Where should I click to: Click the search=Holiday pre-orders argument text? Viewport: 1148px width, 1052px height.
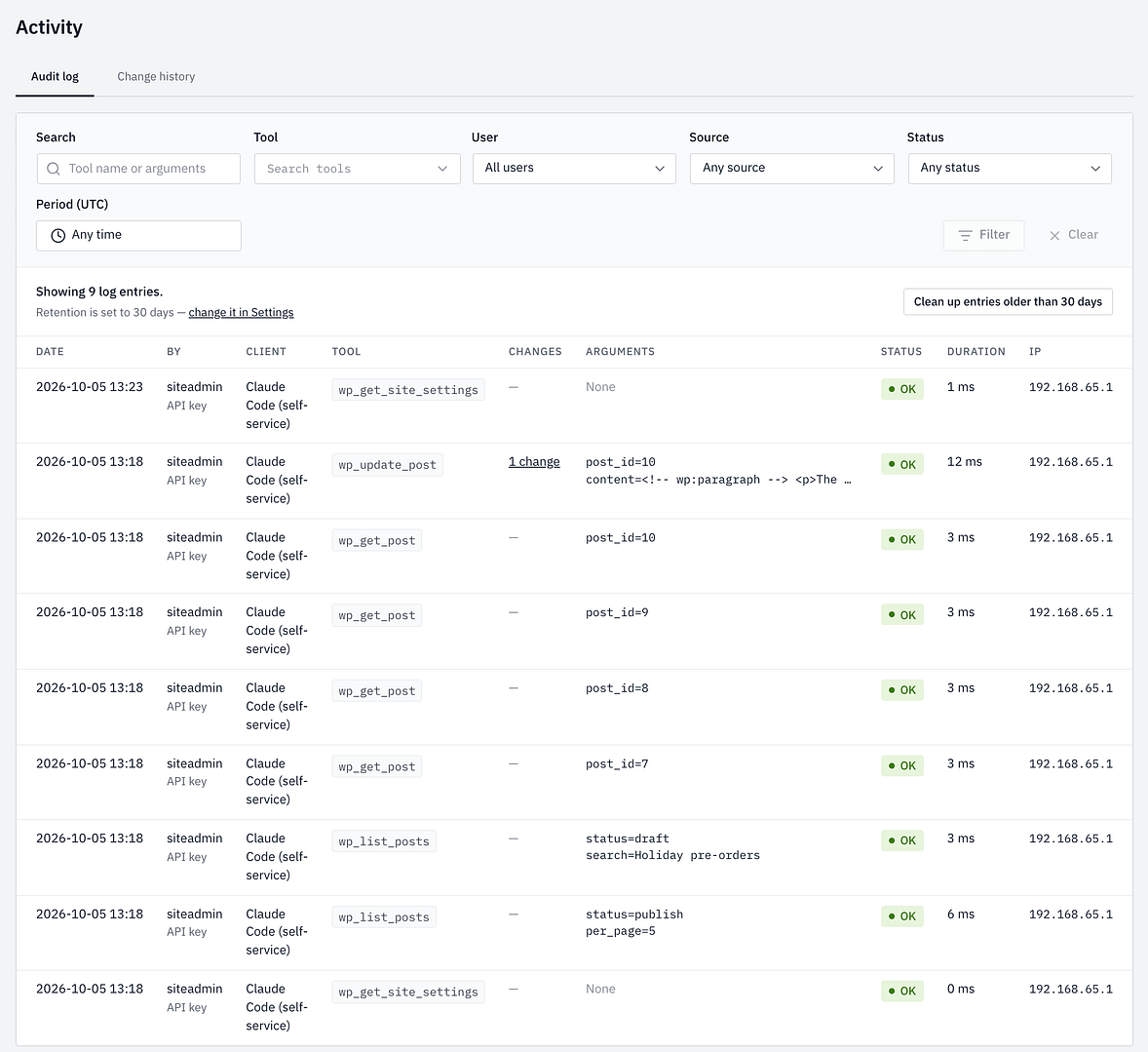tap(672, 855)
